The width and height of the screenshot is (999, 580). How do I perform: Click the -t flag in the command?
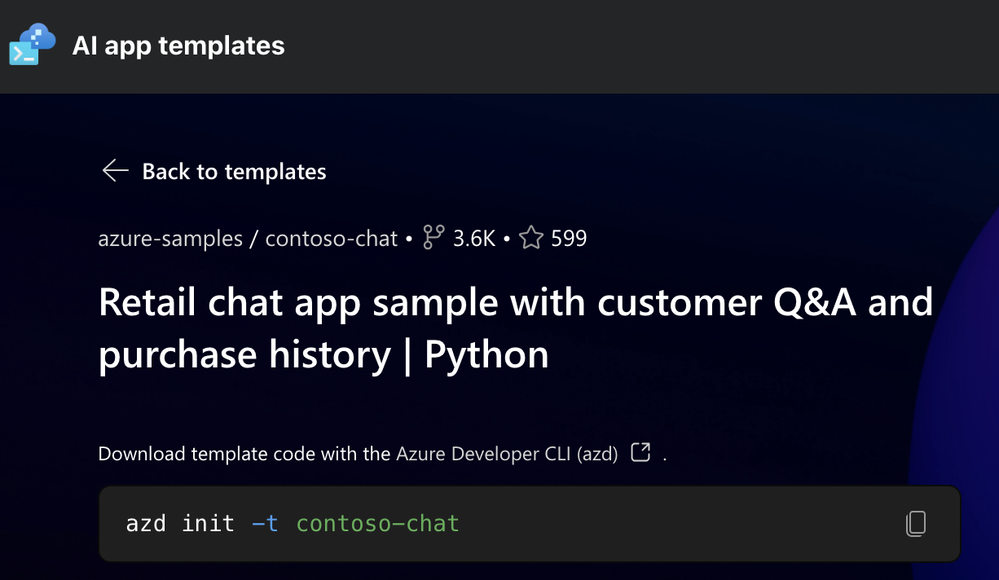tap(265, 523)
